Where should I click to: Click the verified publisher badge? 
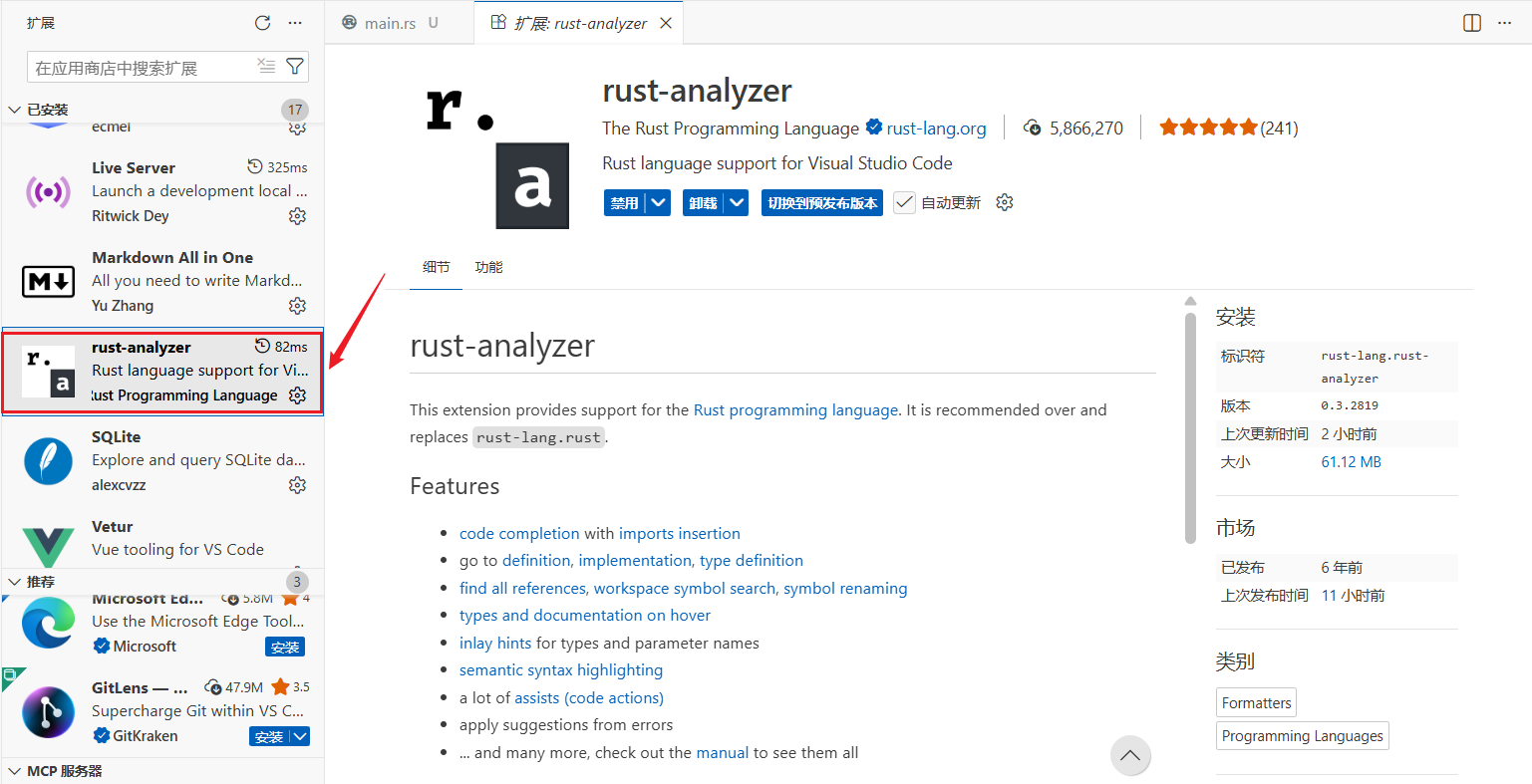(x=874, y=128)
